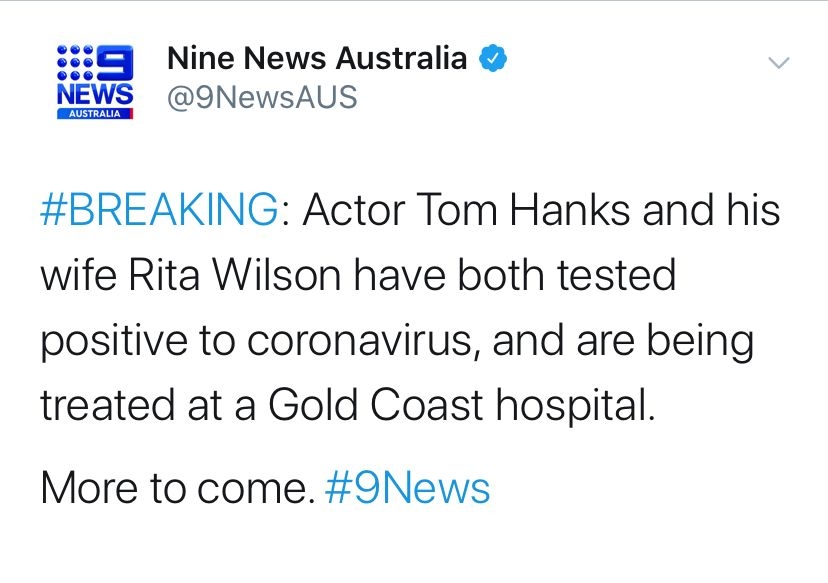Click the AUSTRALIA banner under the logo

(x=94, y=114)
